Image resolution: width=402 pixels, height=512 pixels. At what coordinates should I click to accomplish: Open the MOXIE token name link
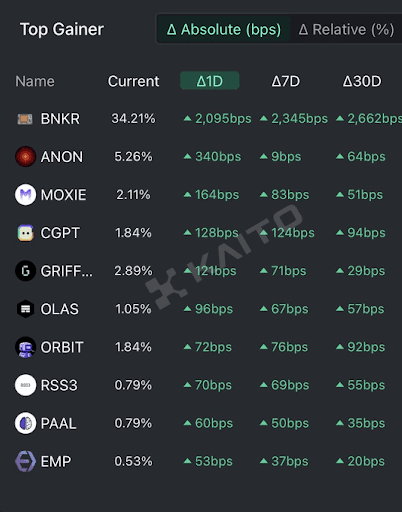click(63, 195)
